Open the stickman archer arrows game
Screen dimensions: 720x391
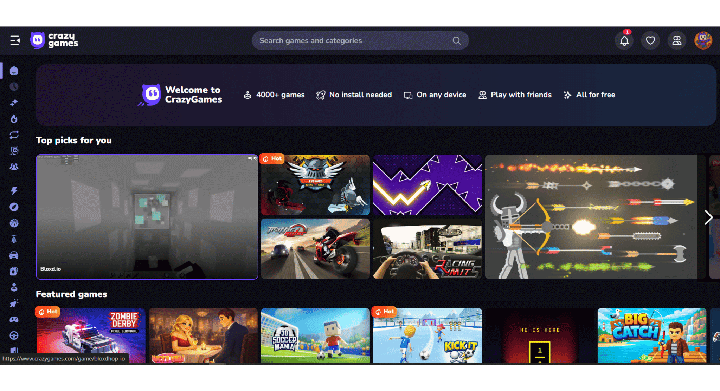coord(591,217)
